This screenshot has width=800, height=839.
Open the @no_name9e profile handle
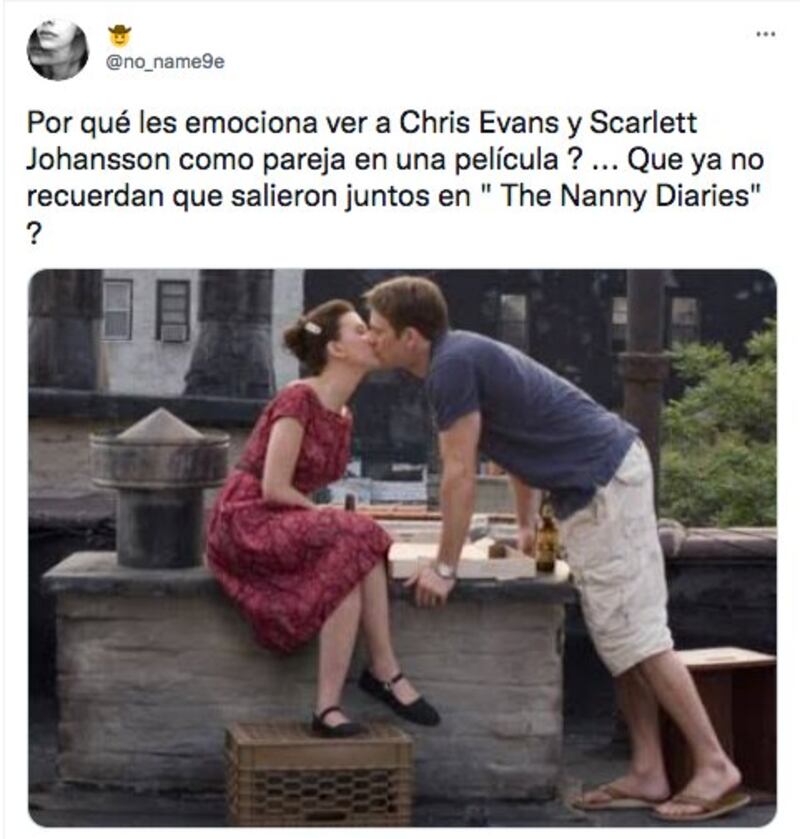click(x=165, y=62)
